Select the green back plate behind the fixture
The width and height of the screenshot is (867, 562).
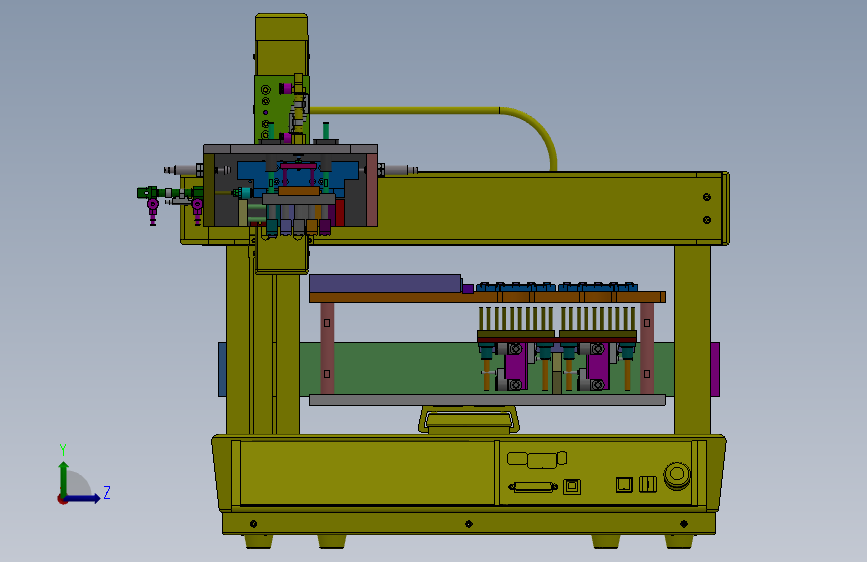pos(398,368)
